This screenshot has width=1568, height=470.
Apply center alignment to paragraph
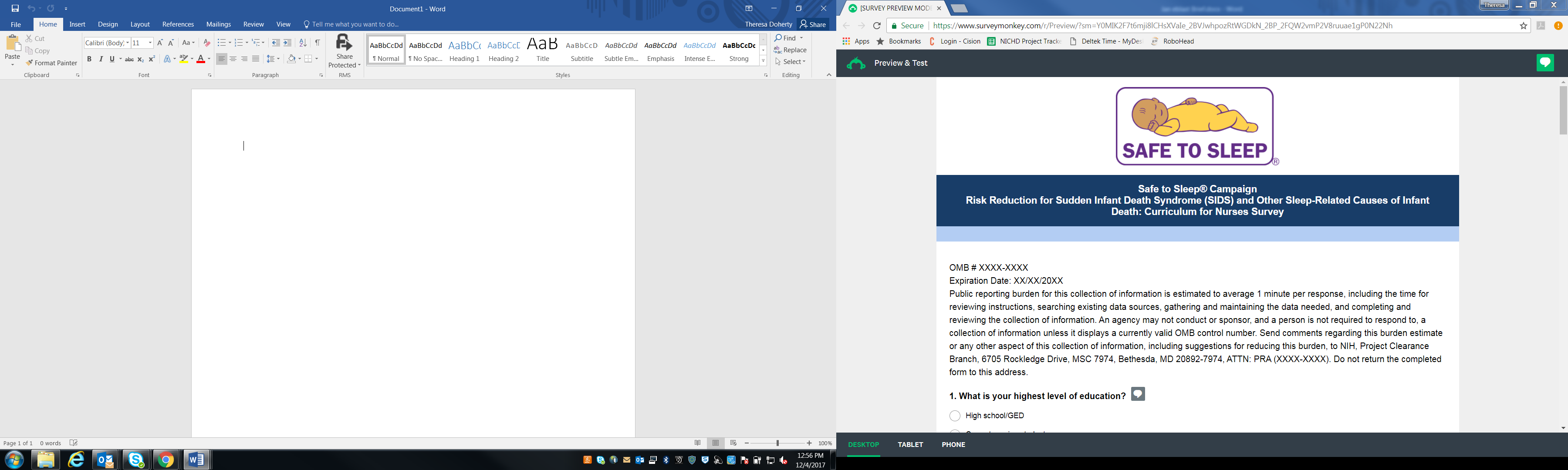[233, 59]
